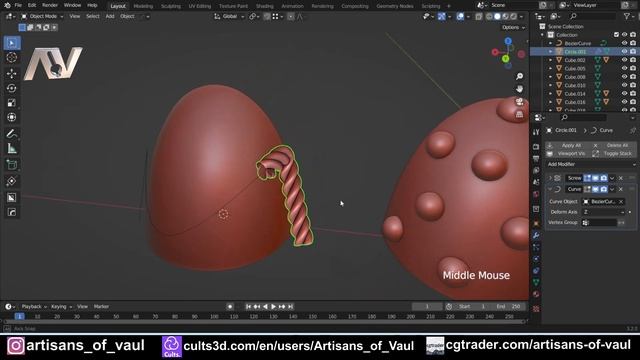Open the outliner filter dropdown
The image size is (640, 360).
click(x=629, y=16)
